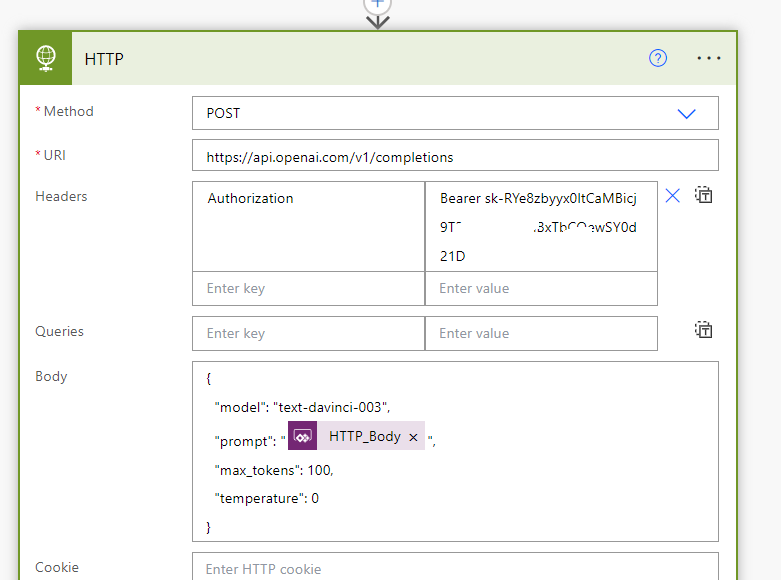Viewport: 781px width, 580px height.
Task: Click the Bearer token header value
Action: pyautogui.click(x=540, y=226)
